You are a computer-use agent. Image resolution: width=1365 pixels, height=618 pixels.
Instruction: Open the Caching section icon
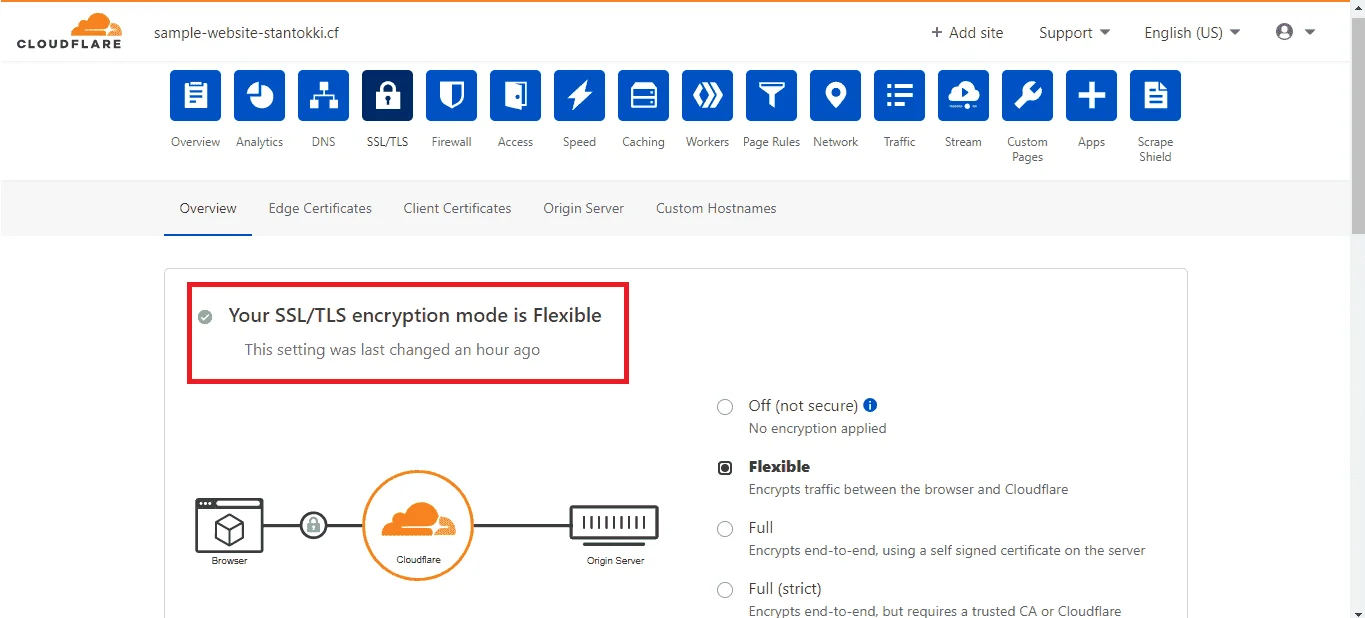[x=643, y=95]
